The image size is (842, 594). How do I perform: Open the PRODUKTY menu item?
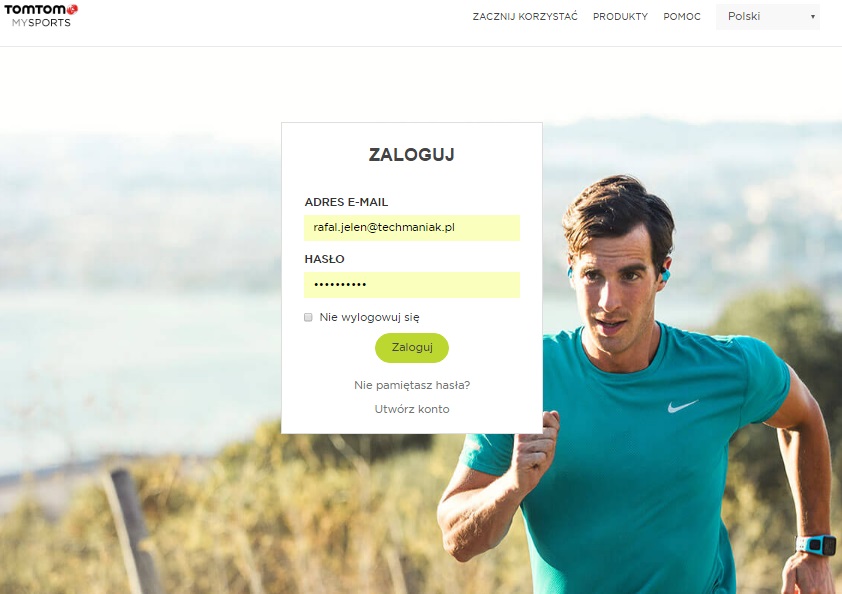pos(620,17)
